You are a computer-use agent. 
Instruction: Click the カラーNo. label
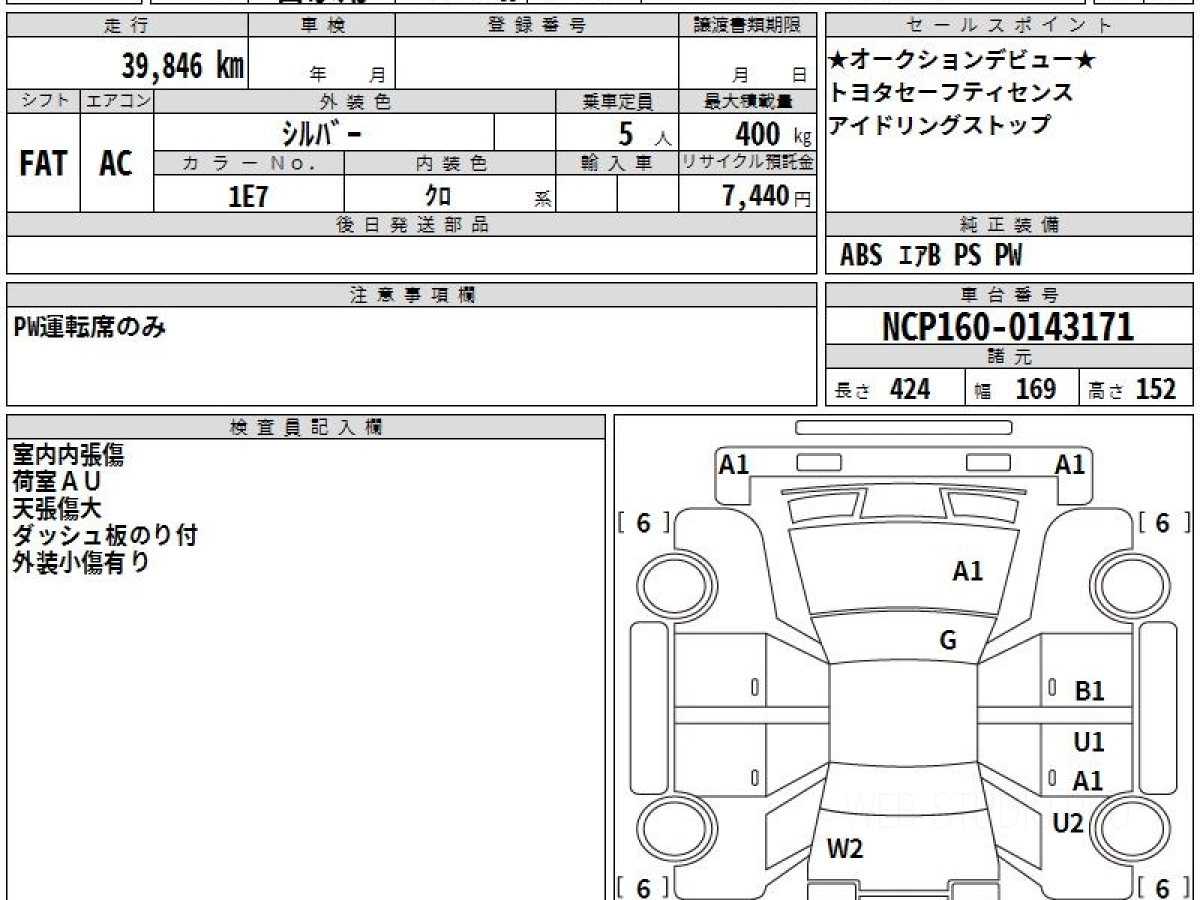pyautogui.click(x=249, y=163)
